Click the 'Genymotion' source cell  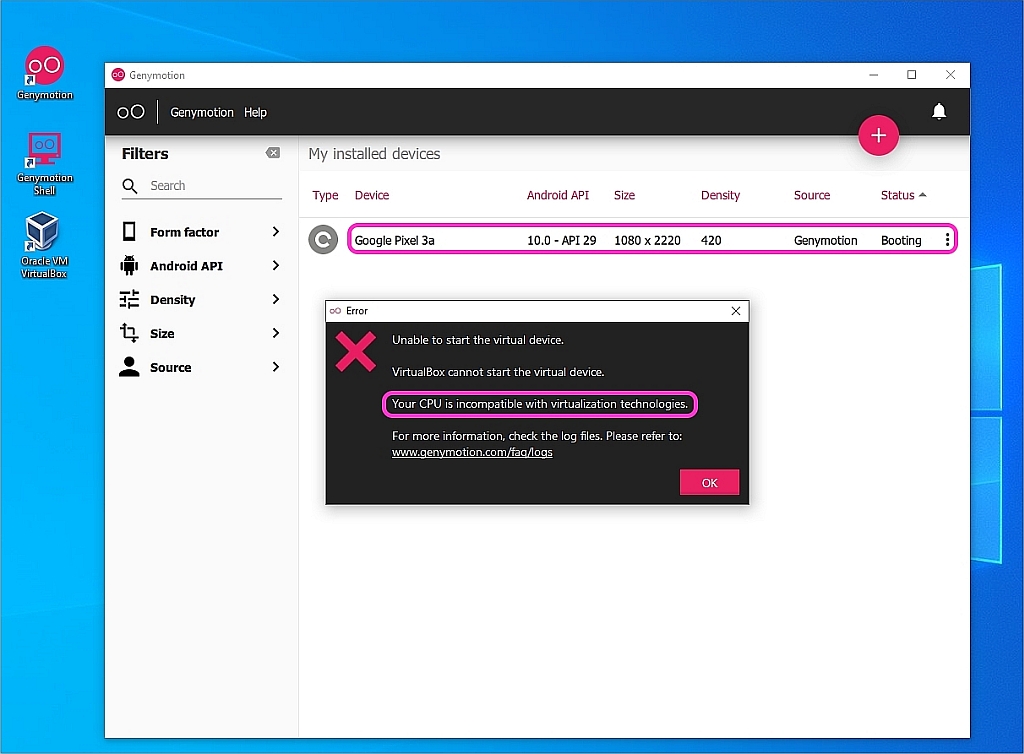(x=825, y=240)
